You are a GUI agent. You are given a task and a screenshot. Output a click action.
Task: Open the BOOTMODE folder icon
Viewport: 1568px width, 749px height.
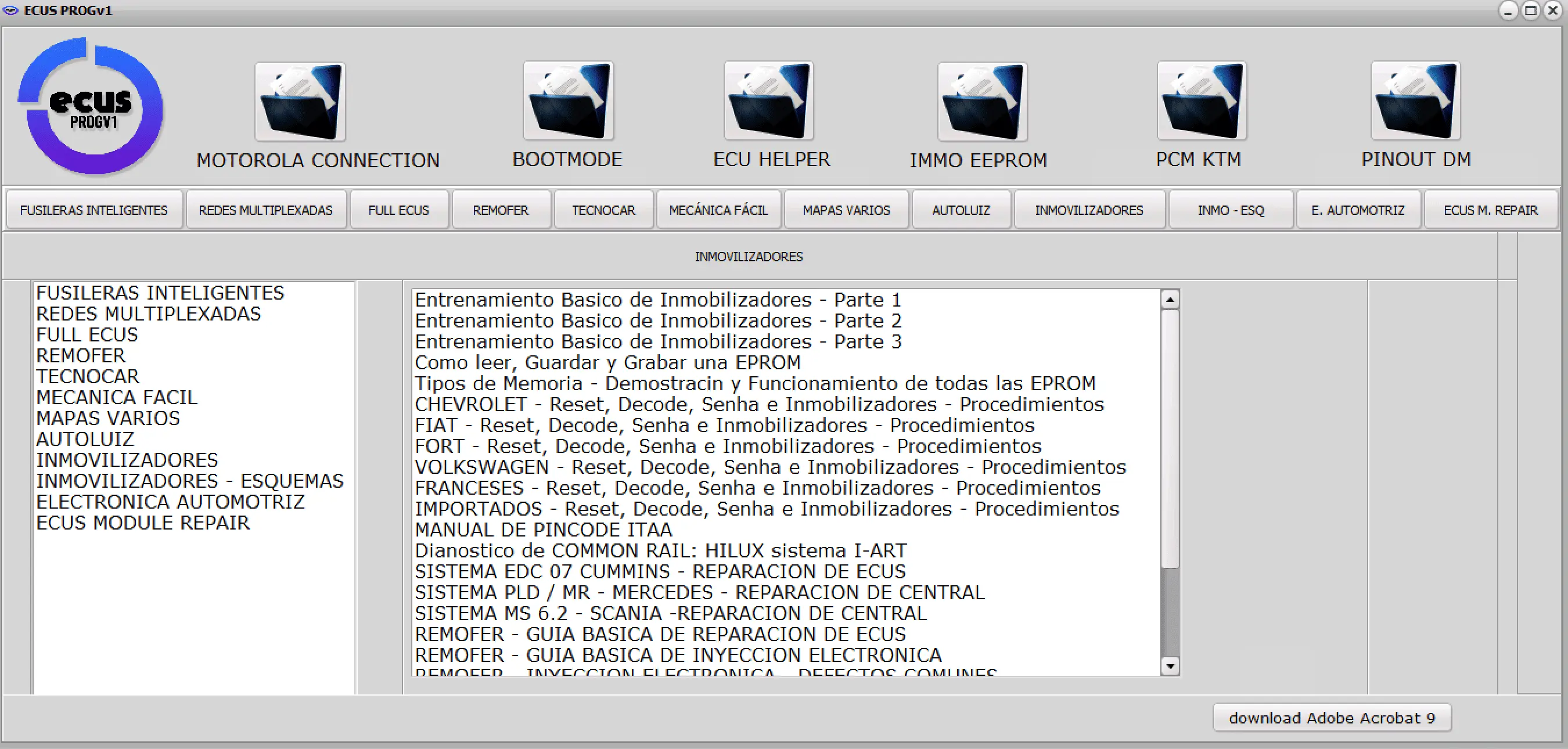click(568, 100)
